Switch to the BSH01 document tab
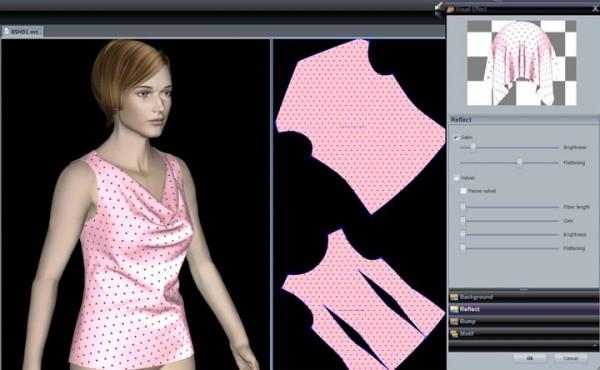This screenshot has width=600, height=370. [x=23, y=32]
